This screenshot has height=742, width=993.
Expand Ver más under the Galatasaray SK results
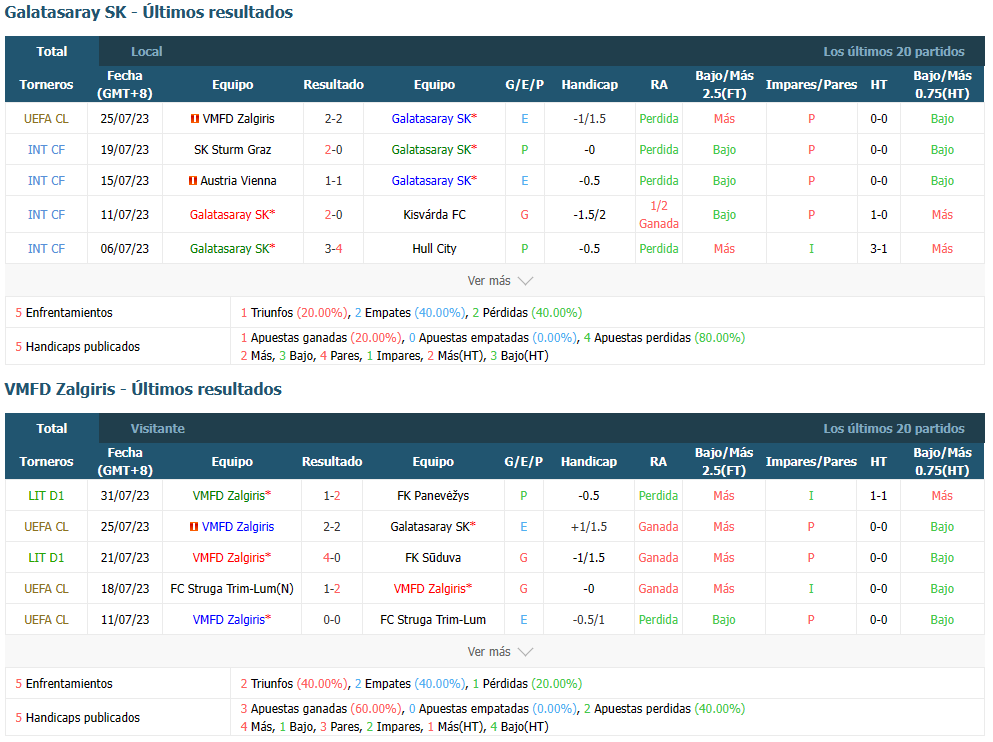[500, 280]
